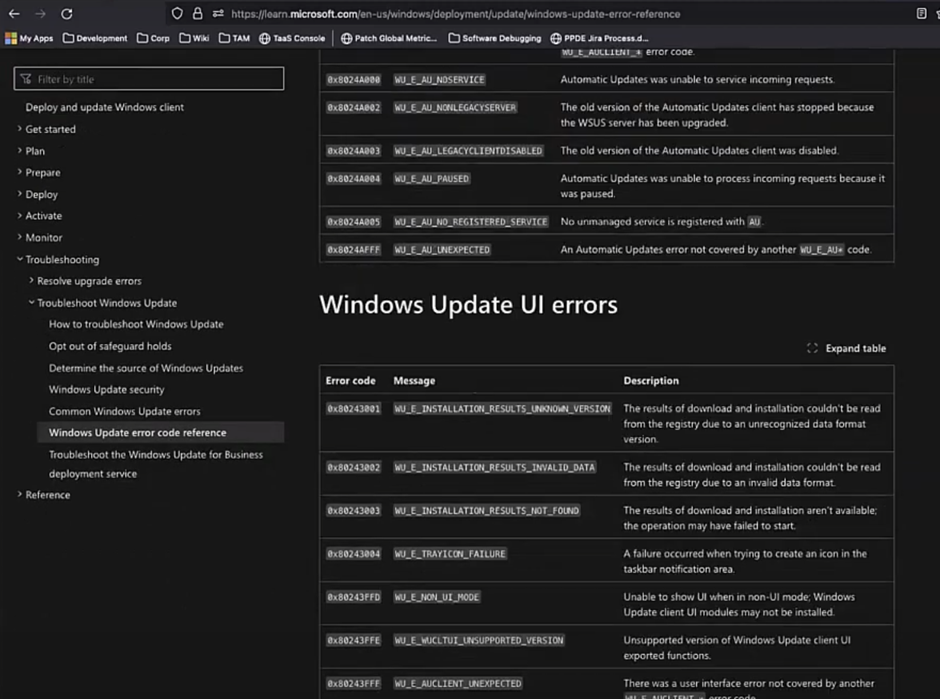940x699 pixels.
Task: Open the reader view icon in address bar
Action: (x=921, y=14)
